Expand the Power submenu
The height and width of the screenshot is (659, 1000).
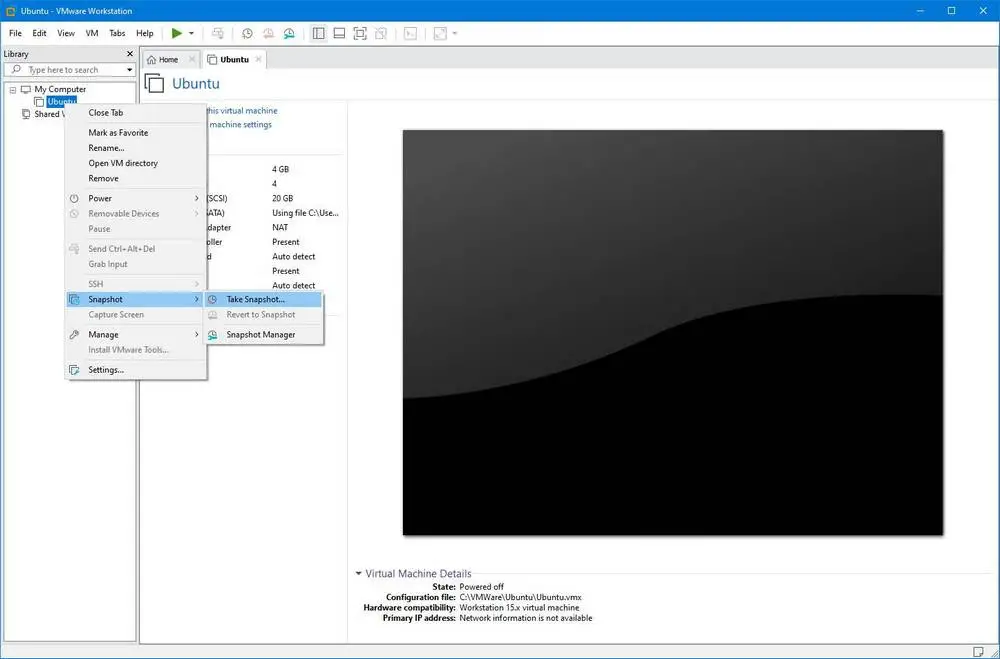point(136,198)
